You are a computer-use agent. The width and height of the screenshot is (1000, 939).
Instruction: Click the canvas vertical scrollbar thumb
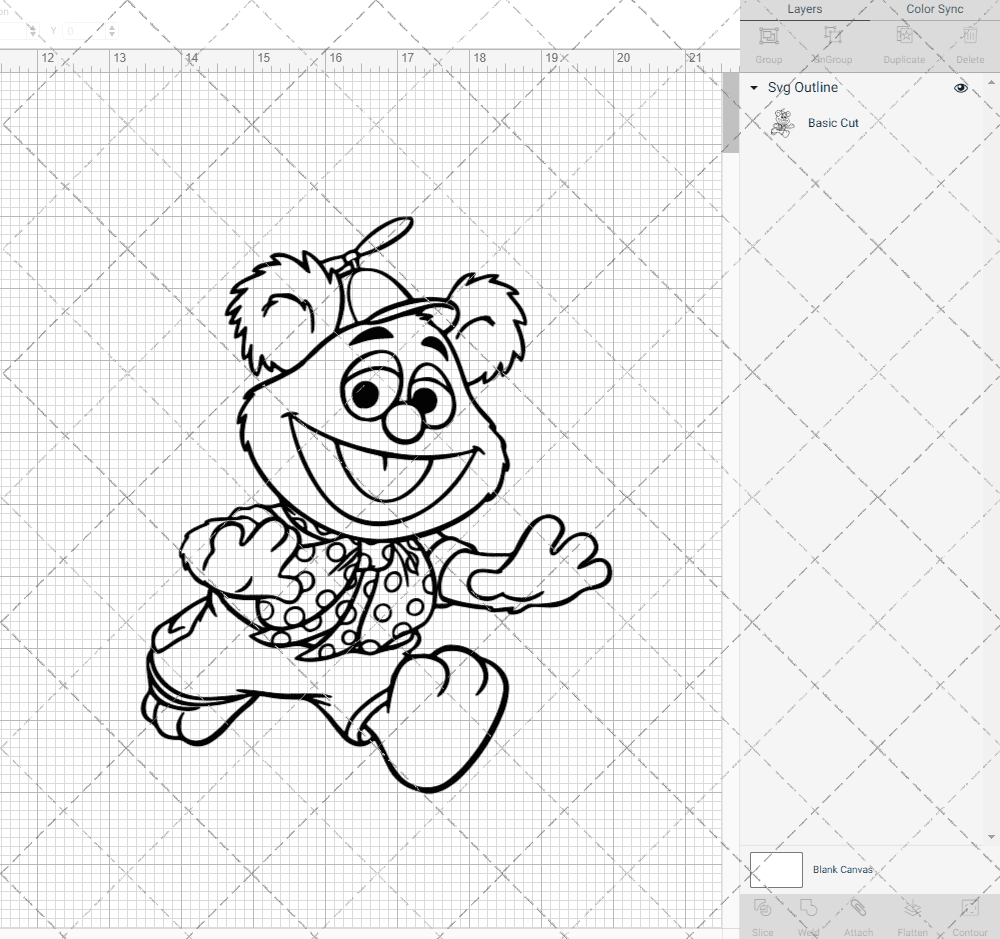(x=730, y=113)
